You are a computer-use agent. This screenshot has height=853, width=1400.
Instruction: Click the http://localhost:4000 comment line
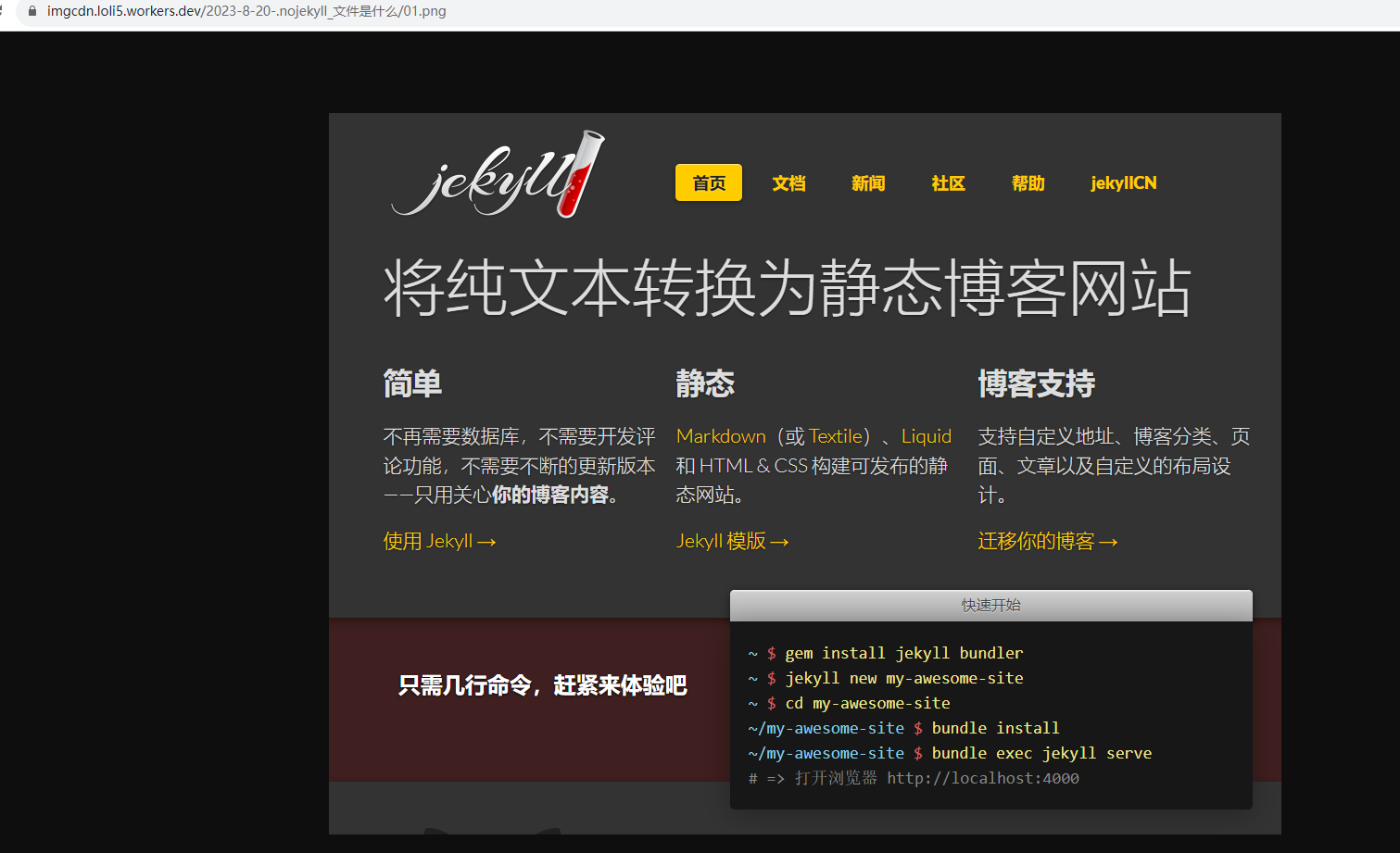point(914,778)
